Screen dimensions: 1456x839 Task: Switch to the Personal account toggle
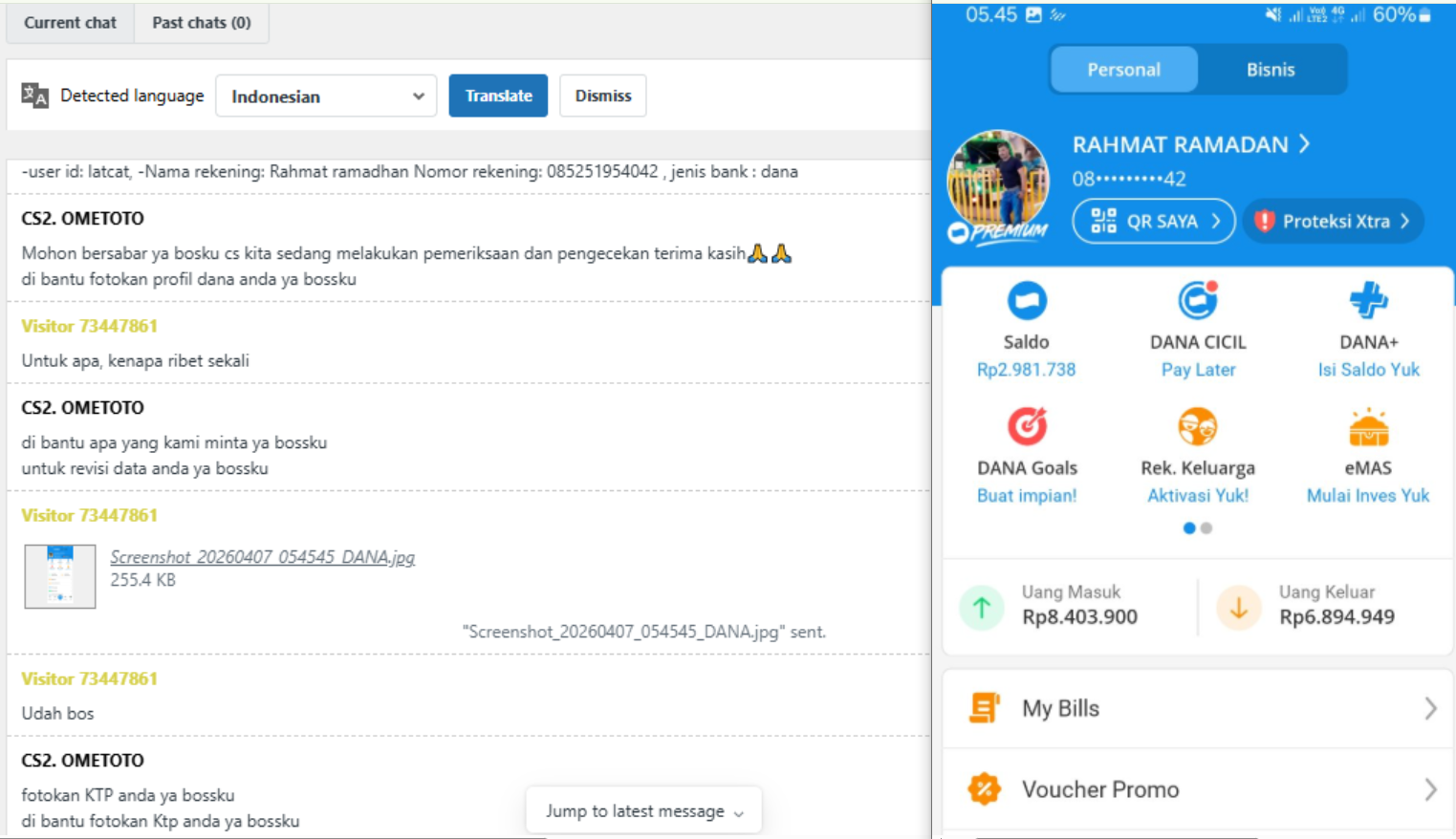point(1123,70)
